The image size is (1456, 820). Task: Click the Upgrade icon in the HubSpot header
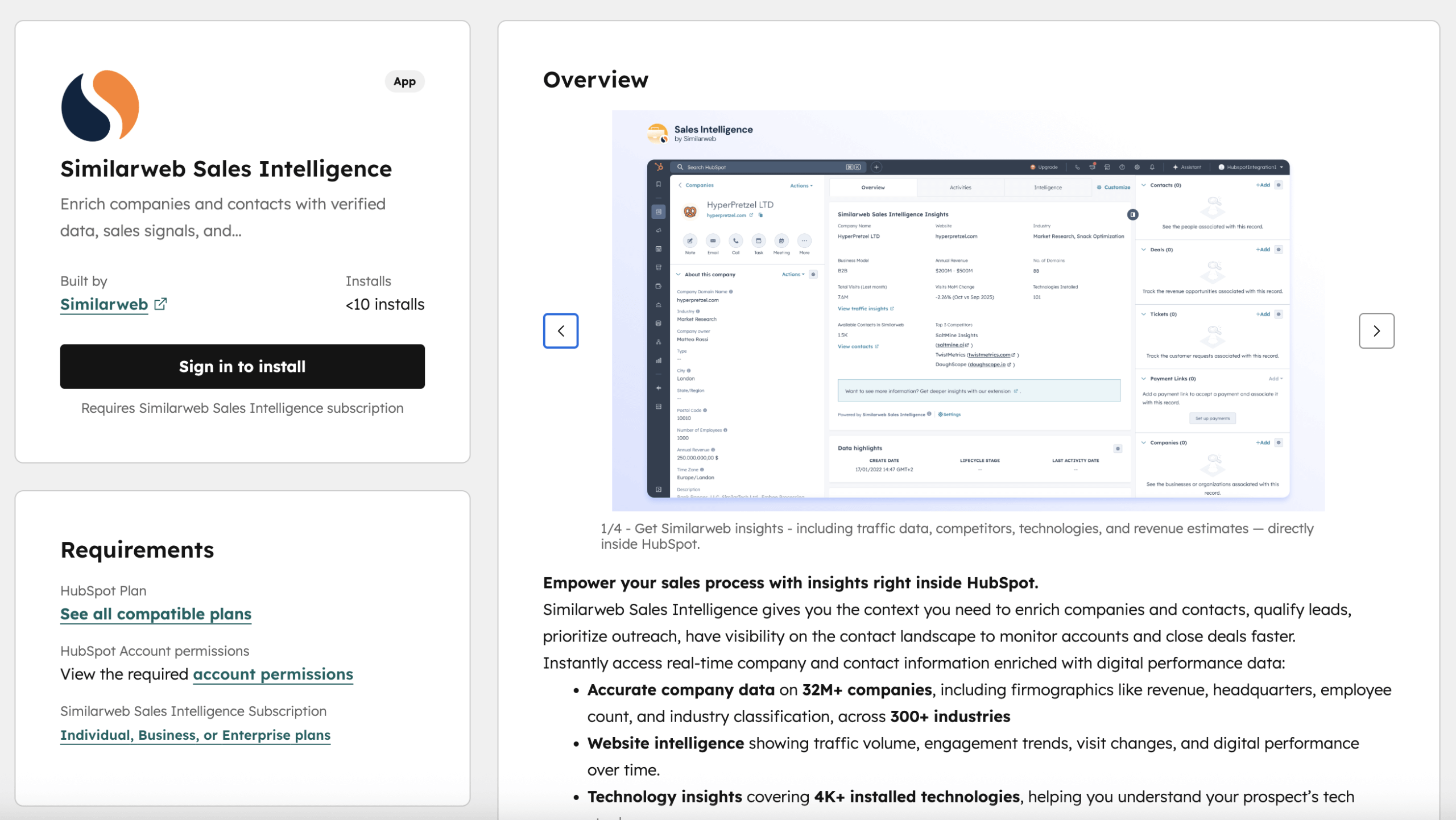pos(1033,167)
